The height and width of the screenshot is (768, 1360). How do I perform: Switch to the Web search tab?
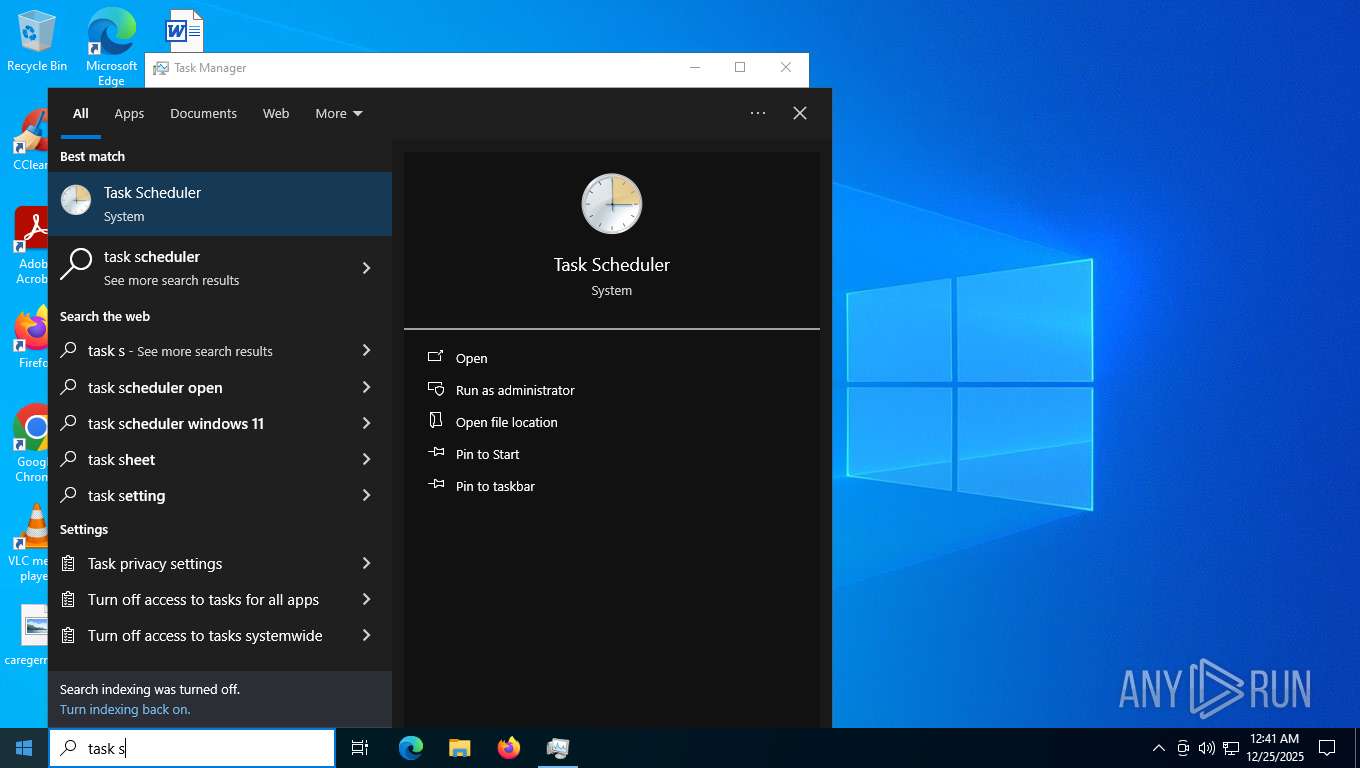coord(276,113)
